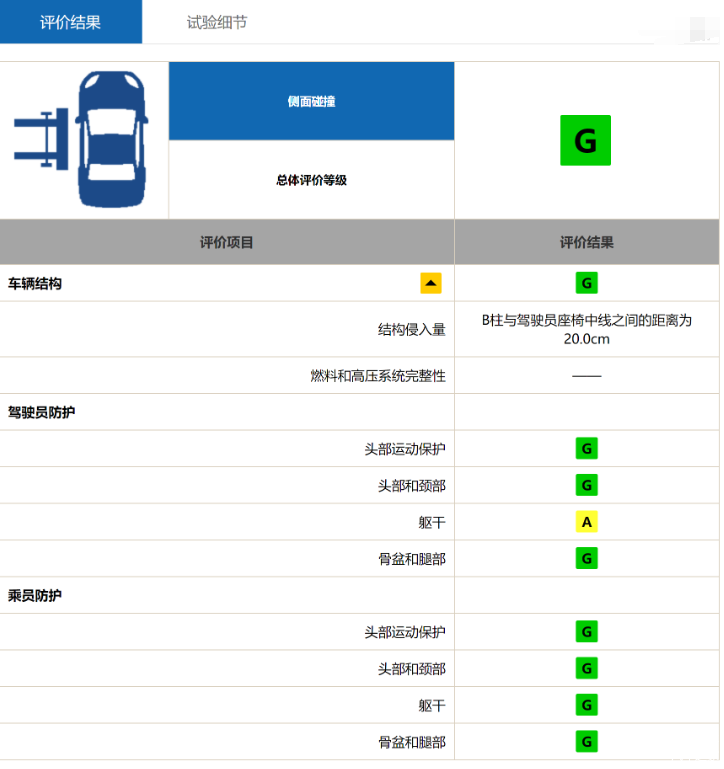Click the 乘员防护 section heading
The height and width of the screenshot is (769, 724).
pyautogui.click(x=34, y=595)
